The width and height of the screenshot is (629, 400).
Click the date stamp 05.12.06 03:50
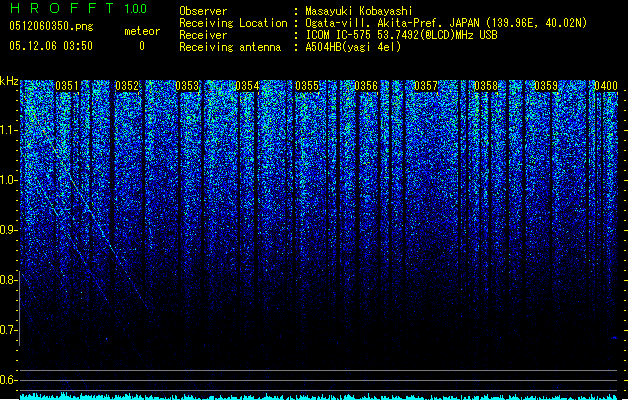(x=51, y=46)
